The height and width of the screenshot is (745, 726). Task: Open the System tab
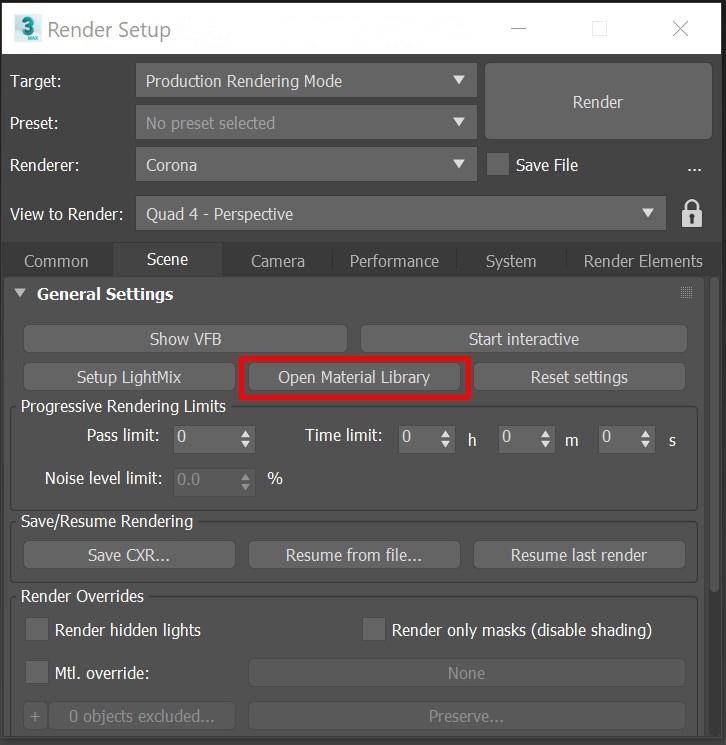[511, 261]
